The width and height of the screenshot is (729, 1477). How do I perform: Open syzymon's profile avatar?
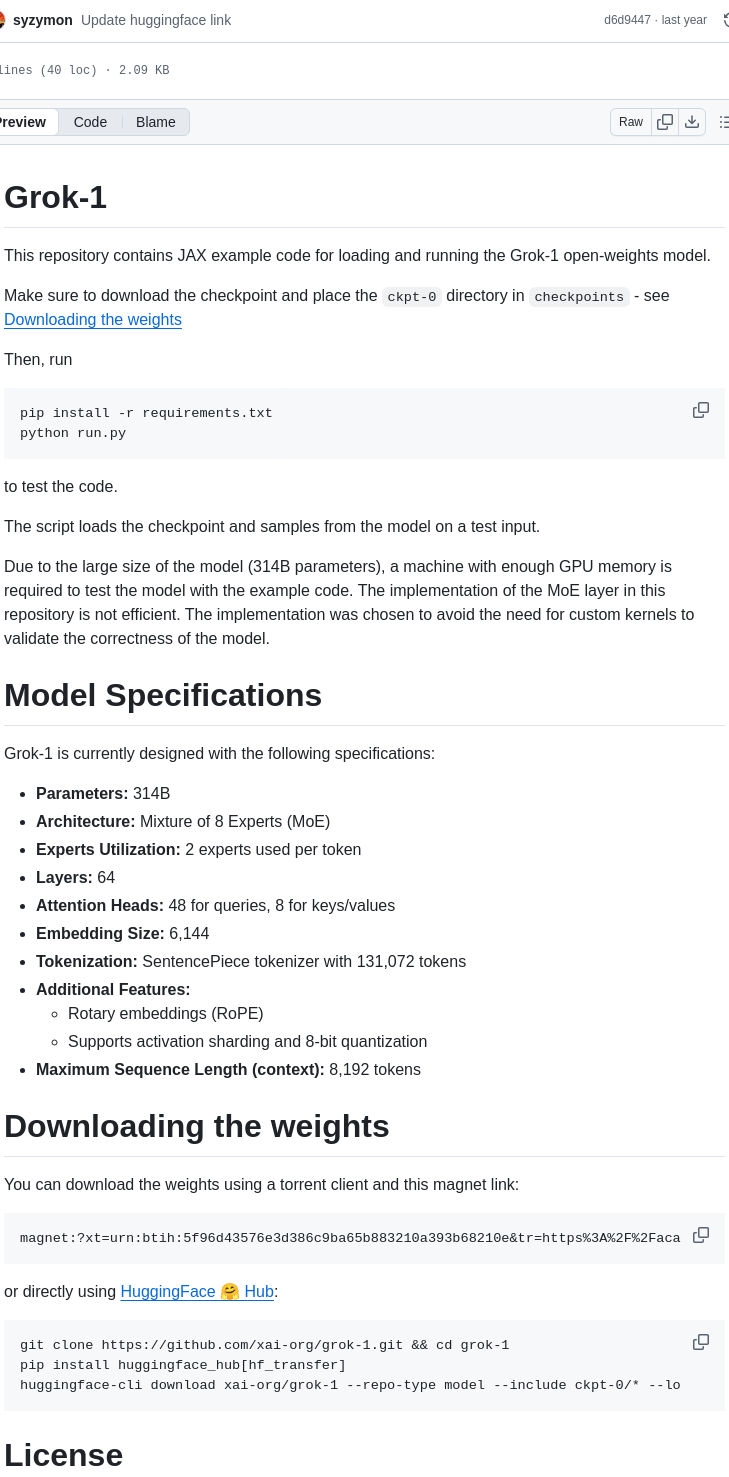(x=5, y=19)
